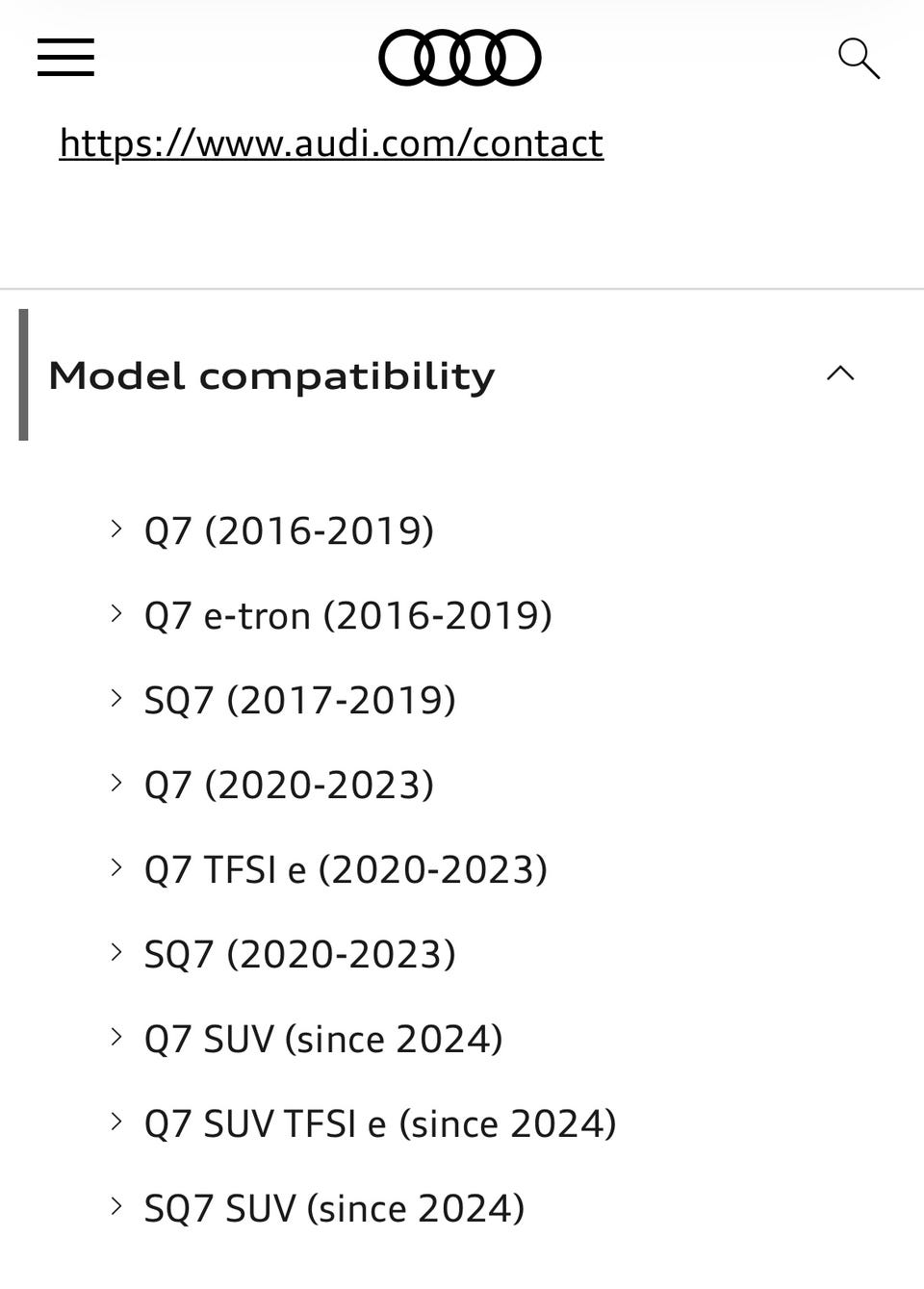Click chevron arrow beside Q7 SUV (since 2024)

point(116,1037)
